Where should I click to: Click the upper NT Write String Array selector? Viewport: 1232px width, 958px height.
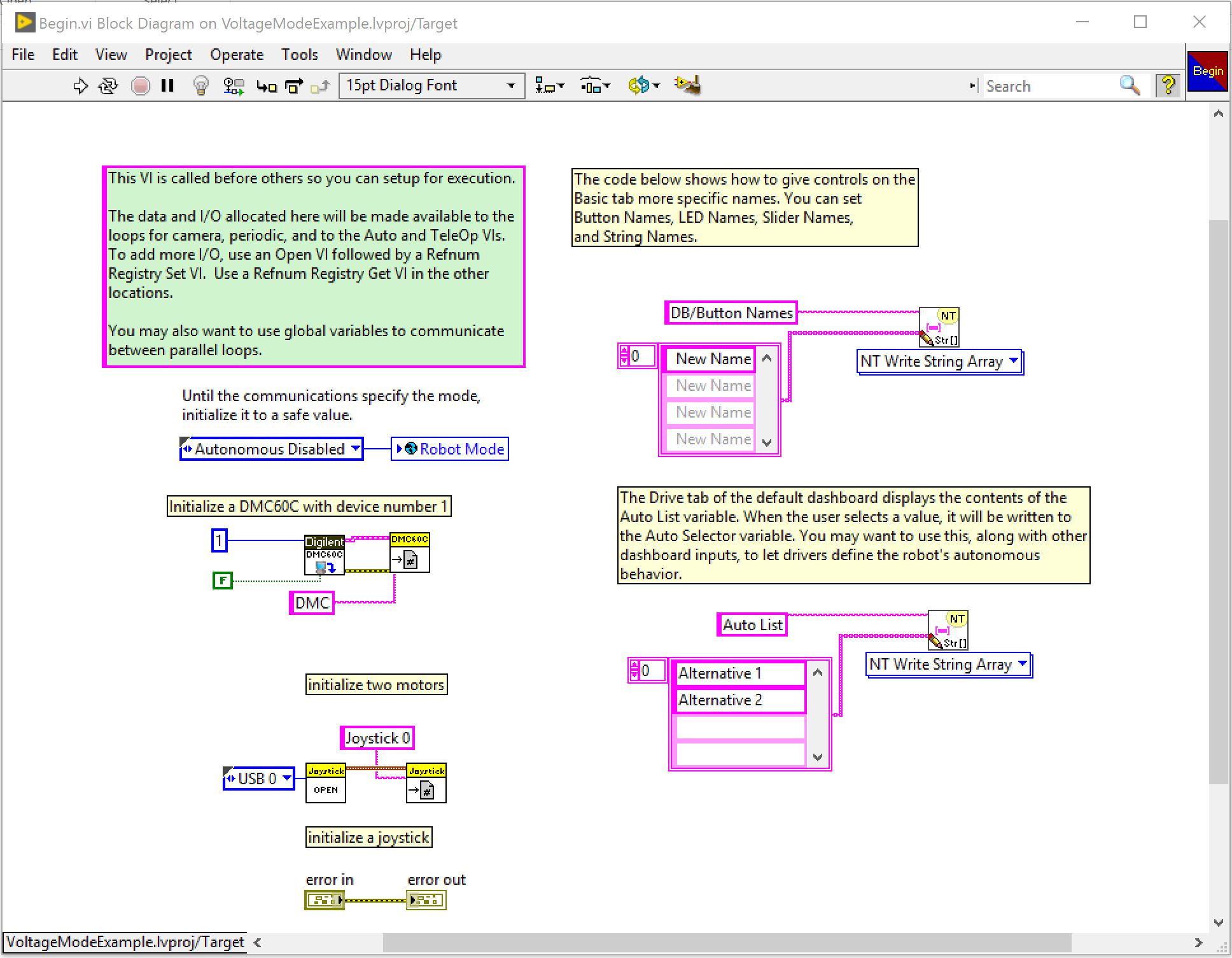click(x=939, y=362)
